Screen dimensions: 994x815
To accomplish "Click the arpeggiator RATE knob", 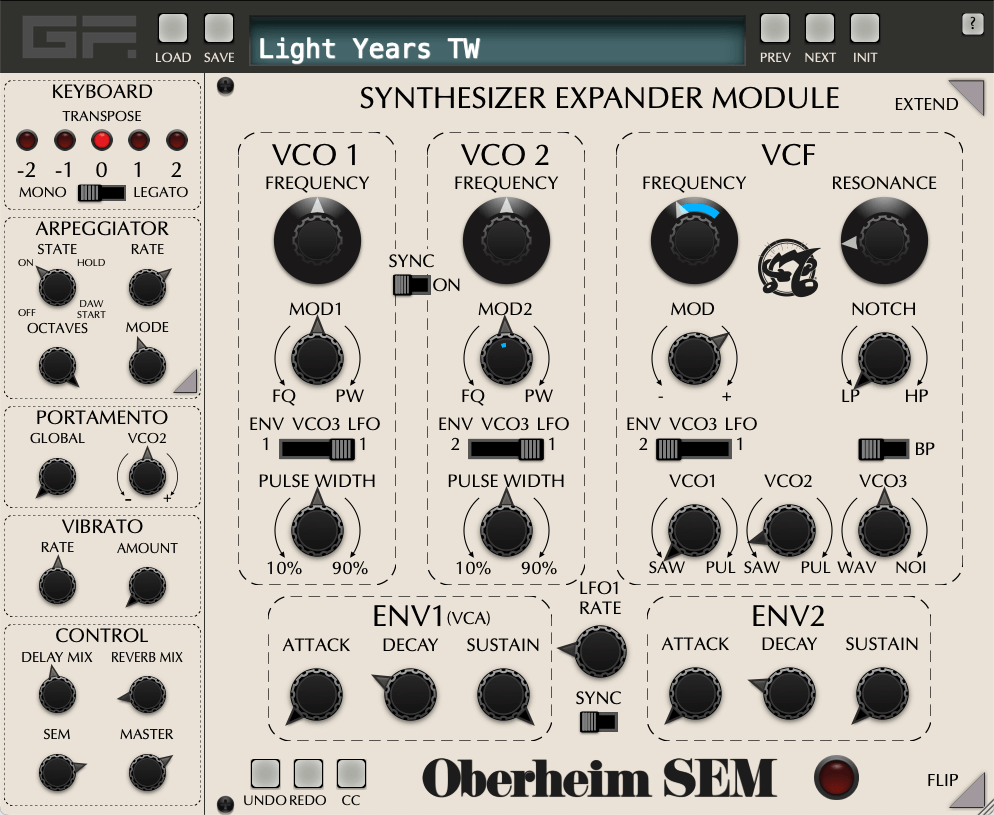I will pos(148,286).
